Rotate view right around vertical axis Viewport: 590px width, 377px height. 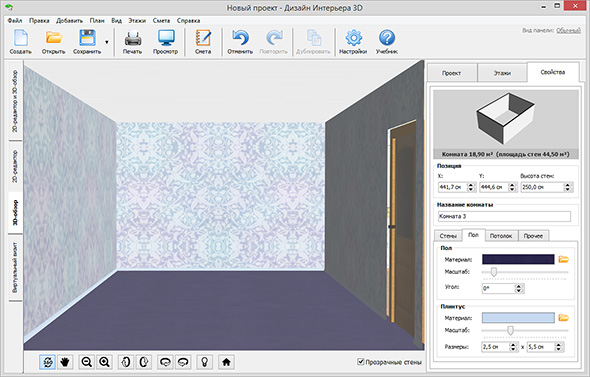pos(143,362)
